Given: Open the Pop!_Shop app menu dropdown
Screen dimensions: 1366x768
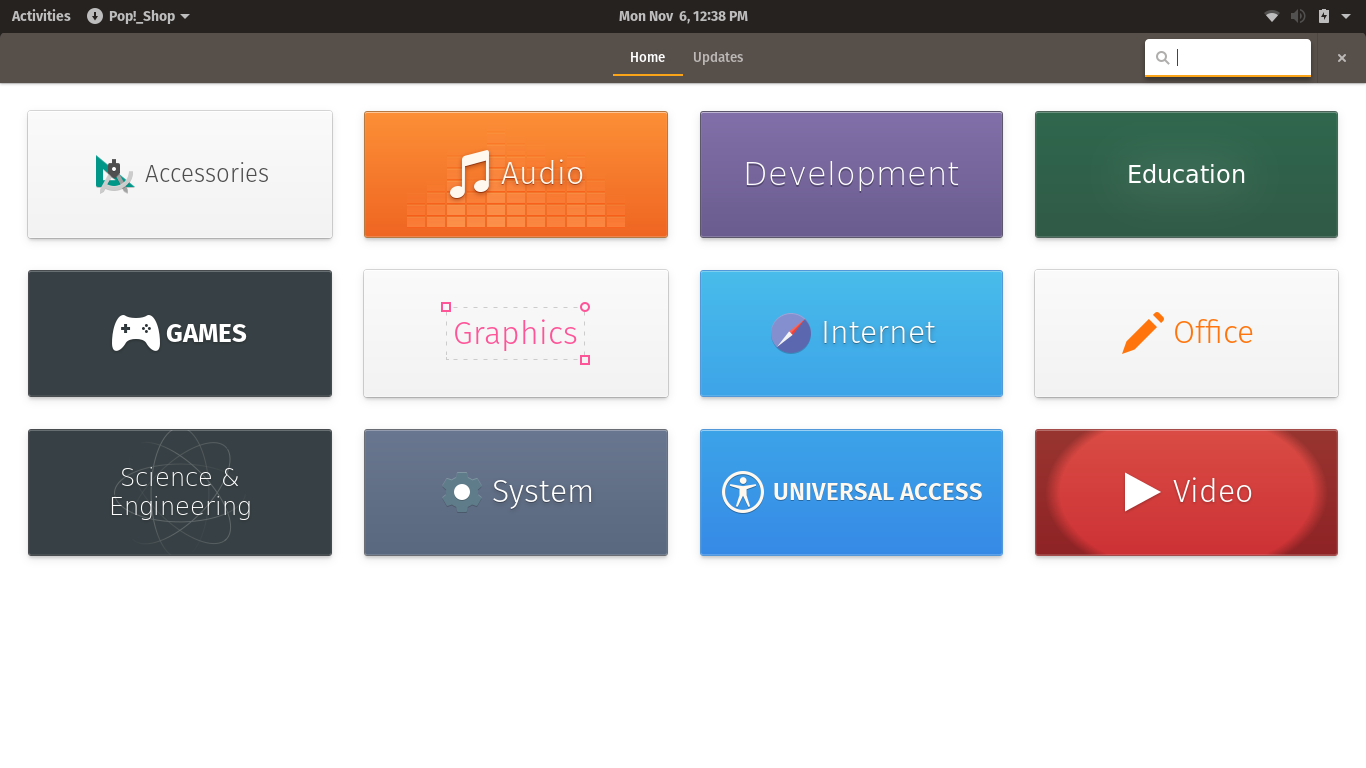Looking at the screenshot, I should (138, 16).
